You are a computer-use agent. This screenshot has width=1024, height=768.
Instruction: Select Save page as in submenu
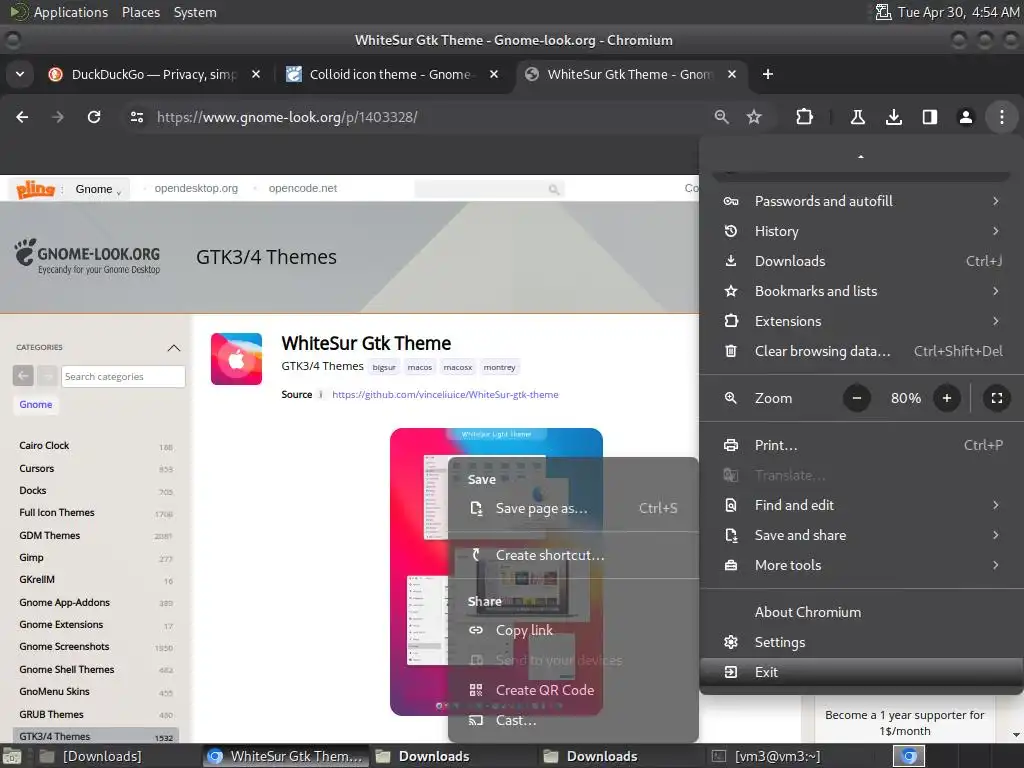[x=573, y=508]
